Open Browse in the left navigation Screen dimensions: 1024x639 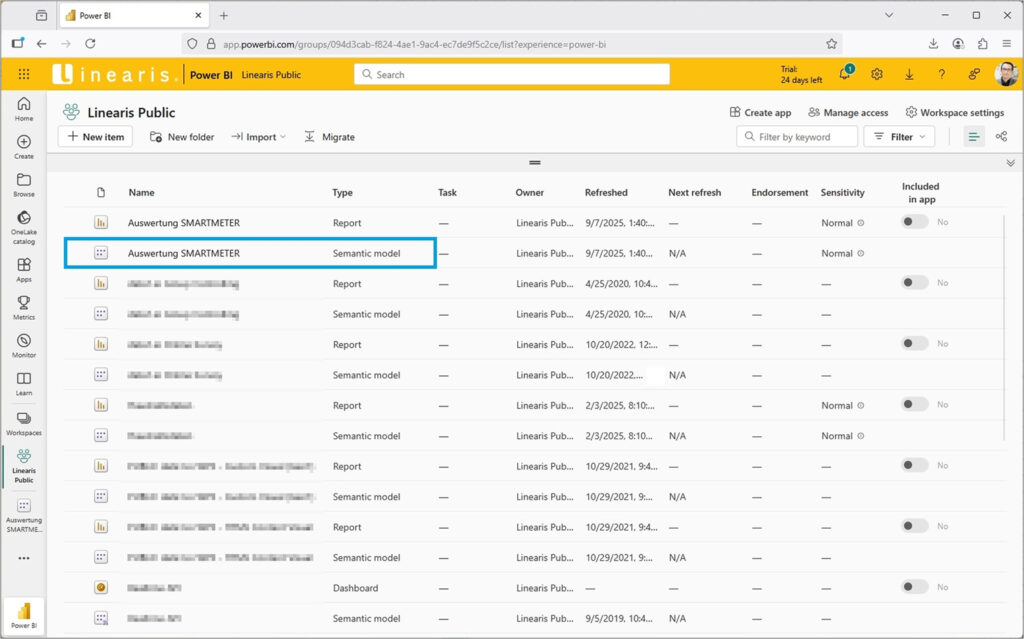pyautogui.click(x=24, y=184)
